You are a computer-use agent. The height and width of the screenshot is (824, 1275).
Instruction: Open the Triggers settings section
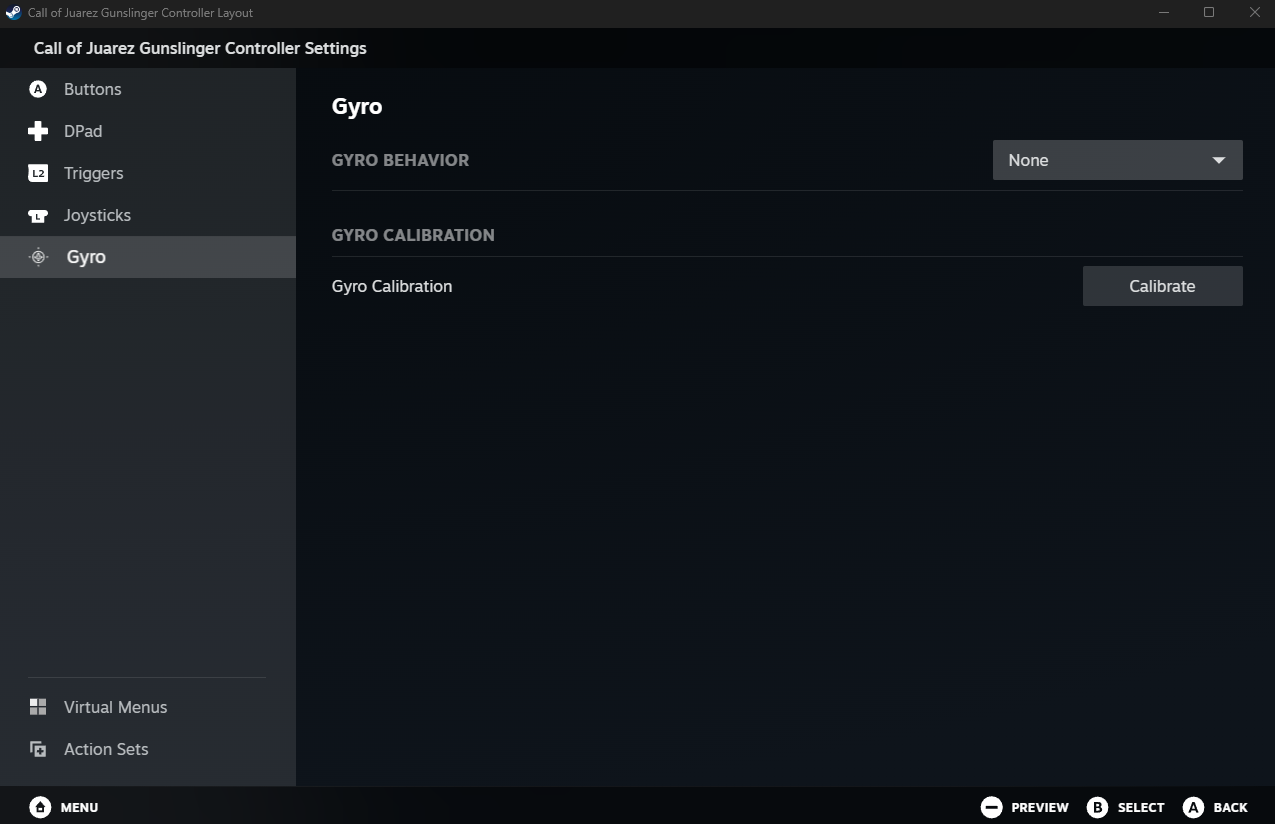point(93,173)
